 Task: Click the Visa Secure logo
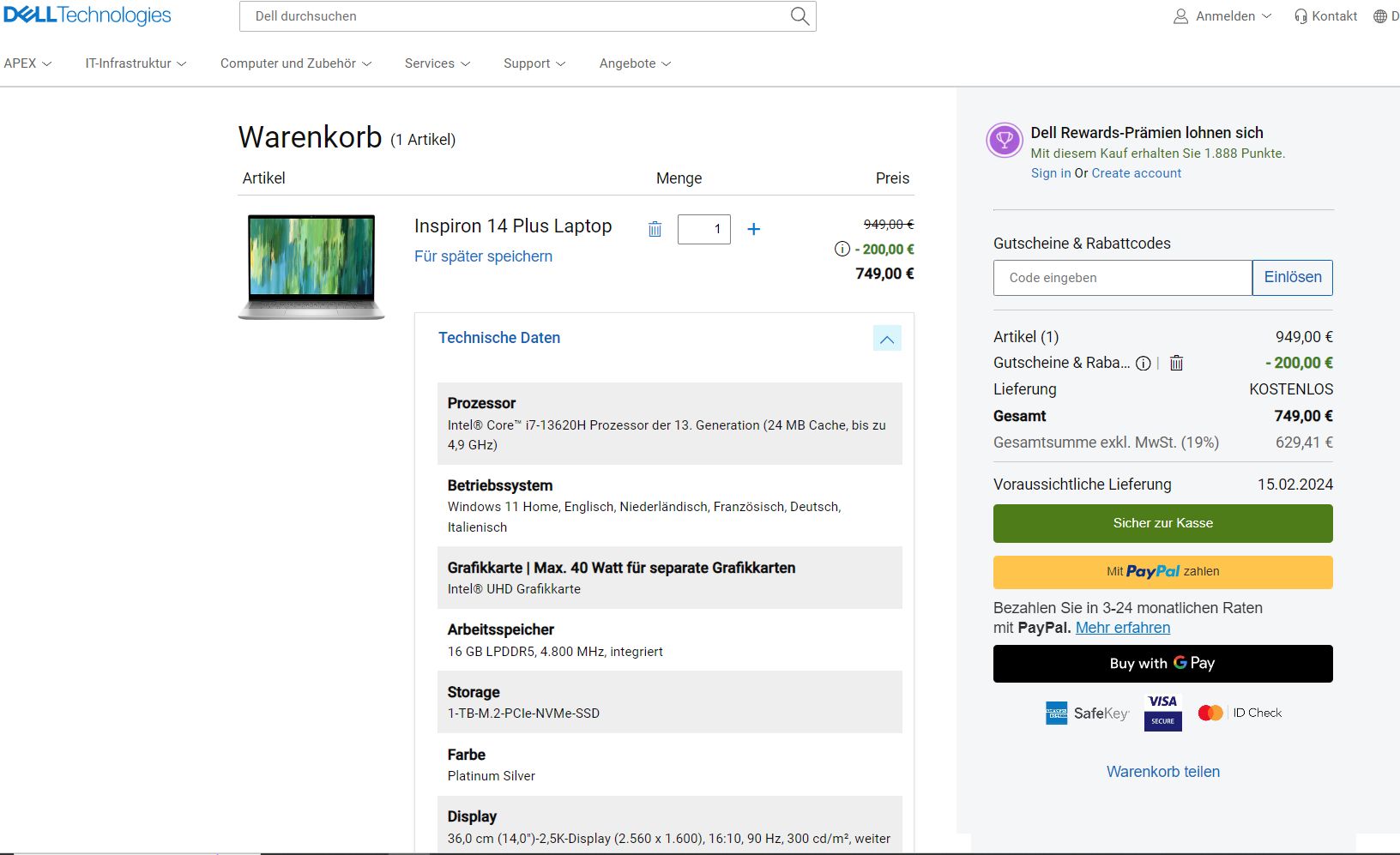point(1162,713)
